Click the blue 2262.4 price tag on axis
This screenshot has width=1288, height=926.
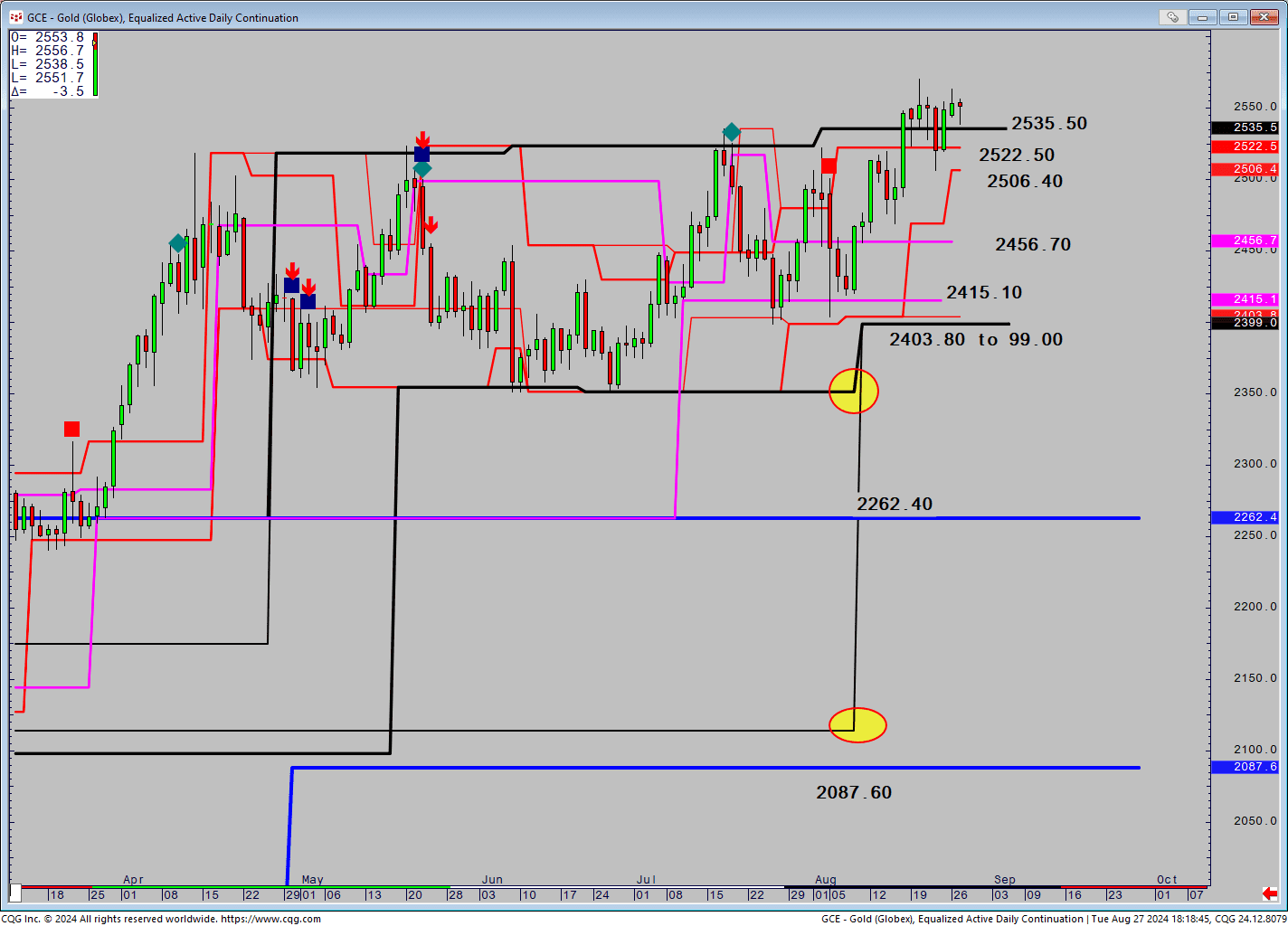pos(1245,517)
